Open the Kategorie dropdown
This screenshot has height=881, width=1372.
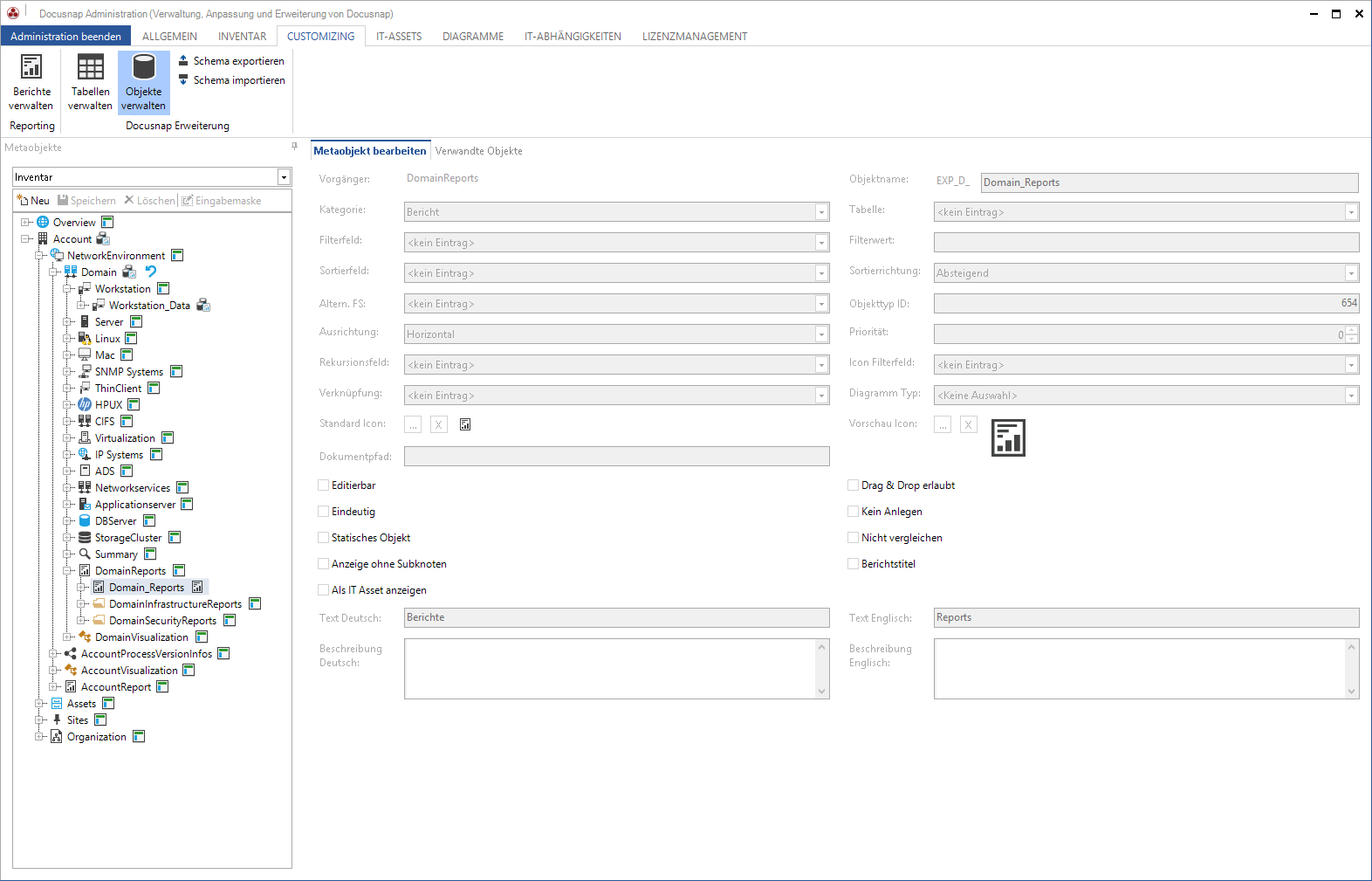(821, 212)
